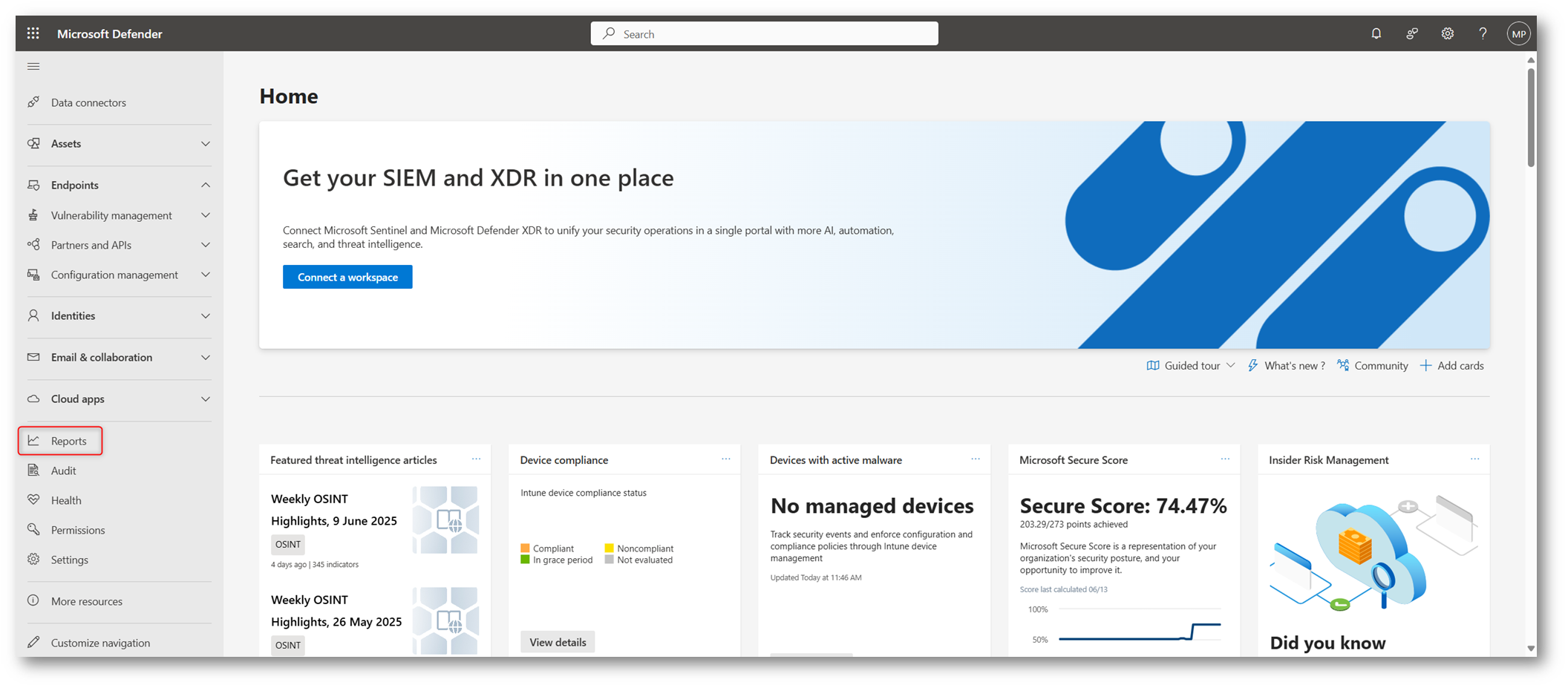The width and height of the screenshot is (1568, 688).
Task: Click the Identities person icon
Action: pos(33,315)
